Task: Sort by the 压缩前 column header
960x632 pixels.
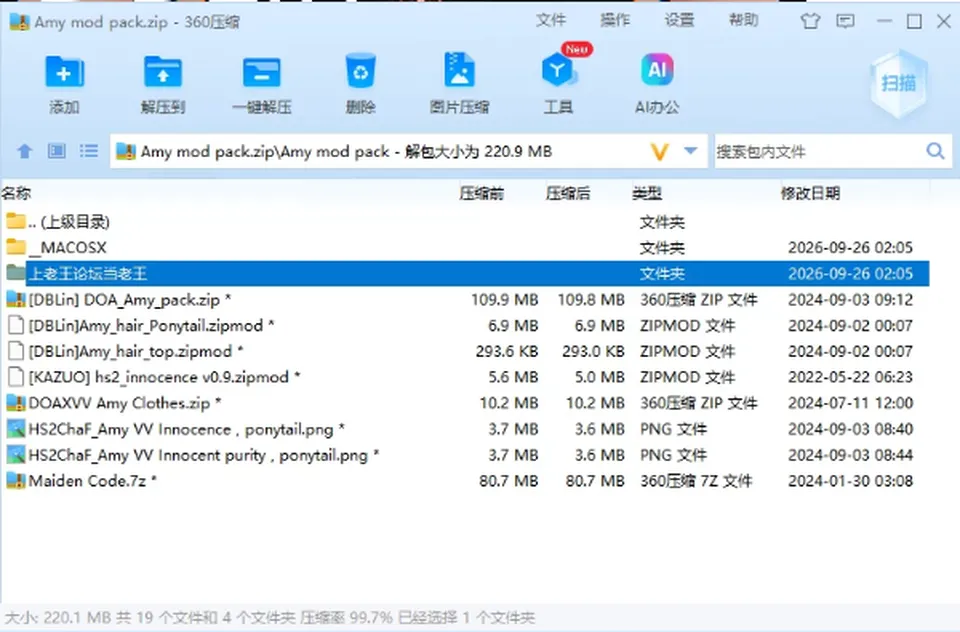Action: tap(482, 194)
